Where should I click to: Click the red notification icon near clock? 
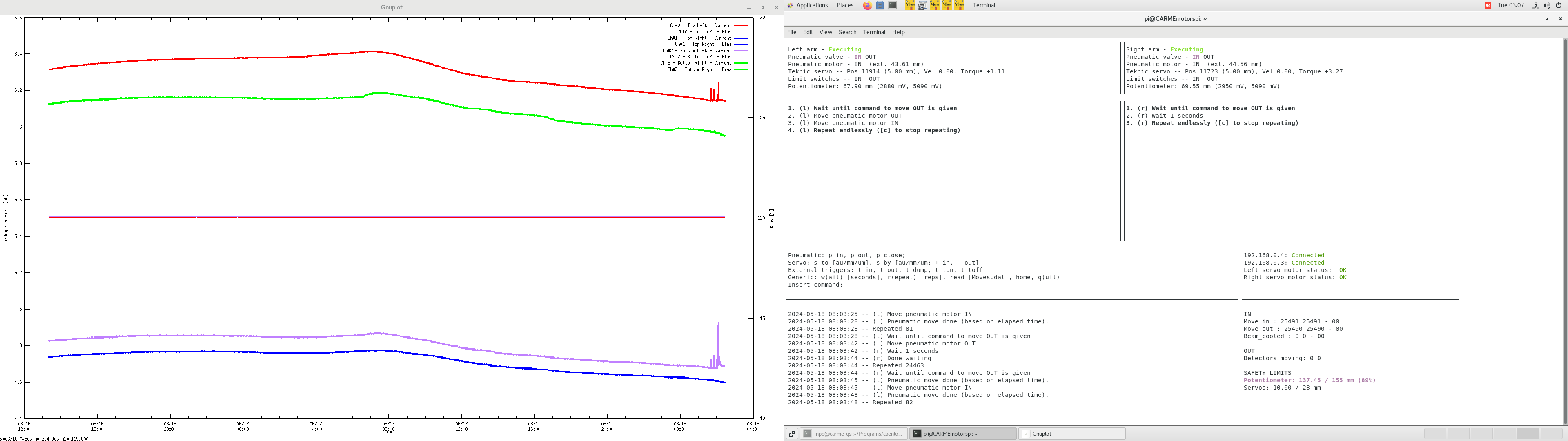tap(1488, 5)
